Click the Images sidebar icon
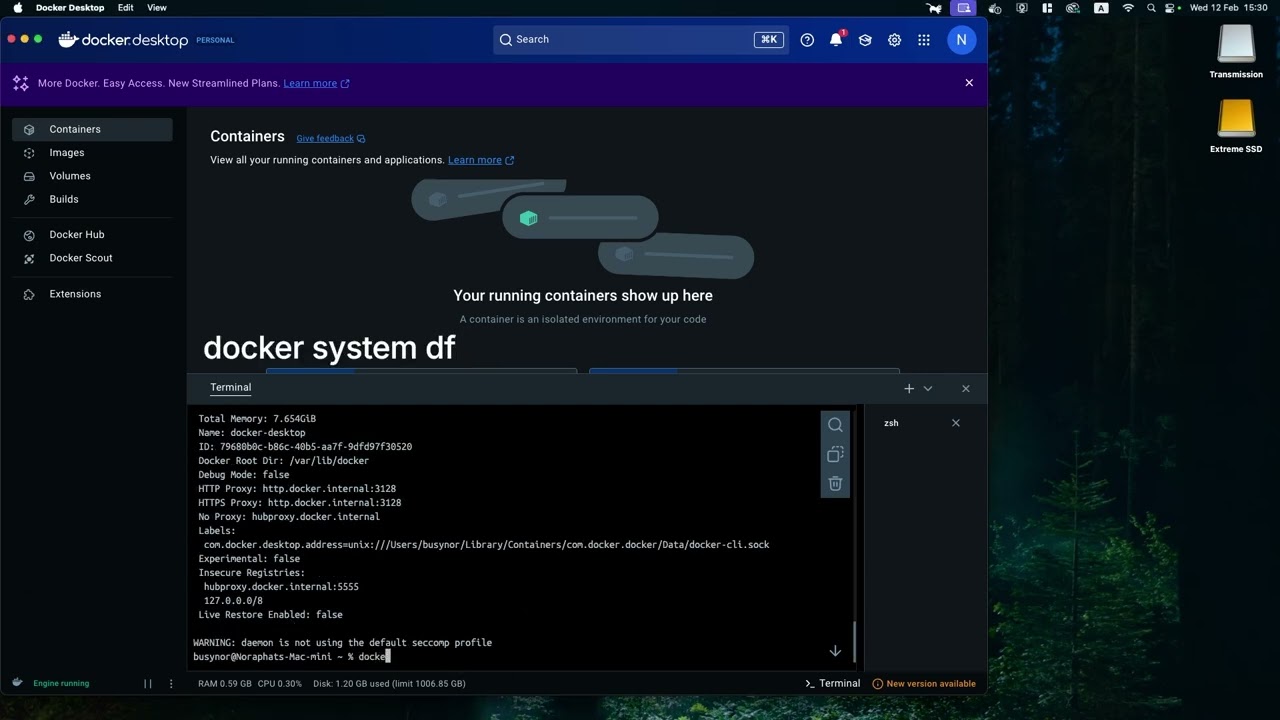Viewport: 1280px width, 720px height. coord(29,152)
